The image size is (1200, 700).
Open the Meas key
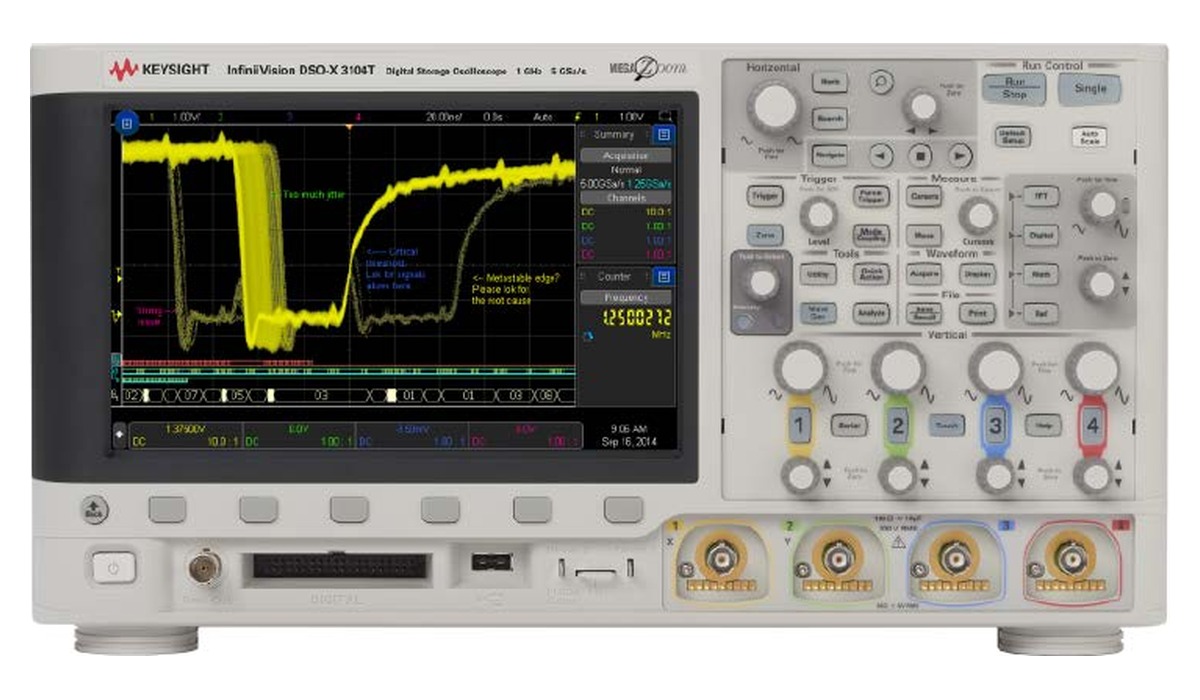(x=923, y=235)
